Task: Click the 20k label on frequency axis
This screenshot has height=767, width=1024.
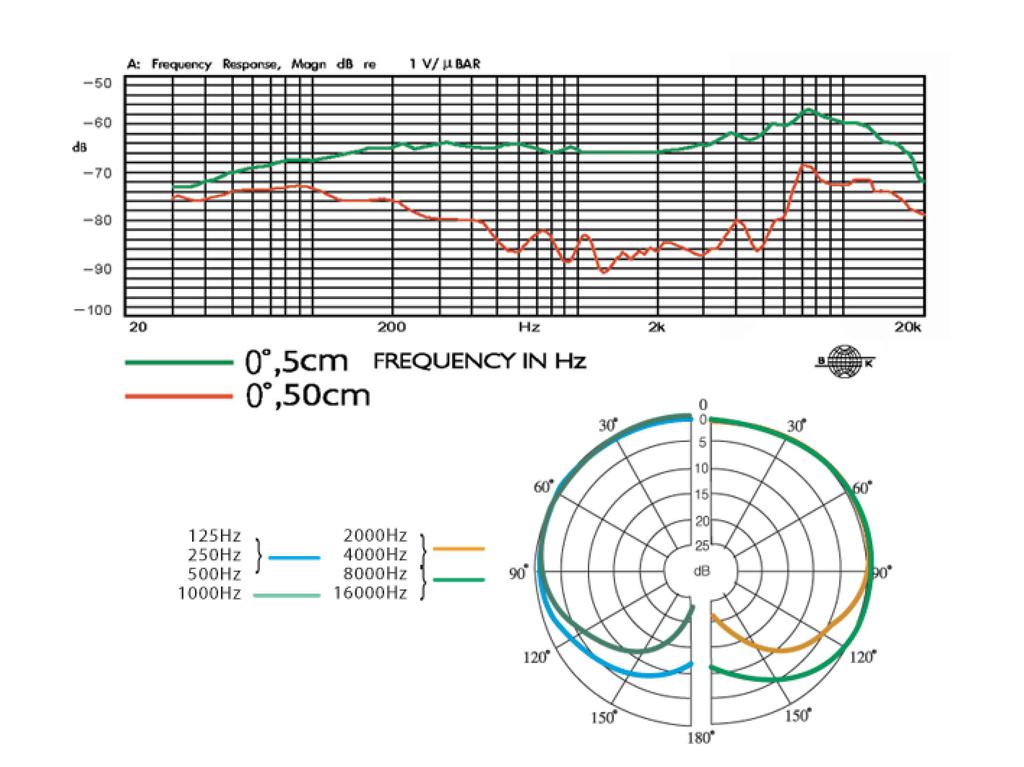Action: (x=910, y=326)
